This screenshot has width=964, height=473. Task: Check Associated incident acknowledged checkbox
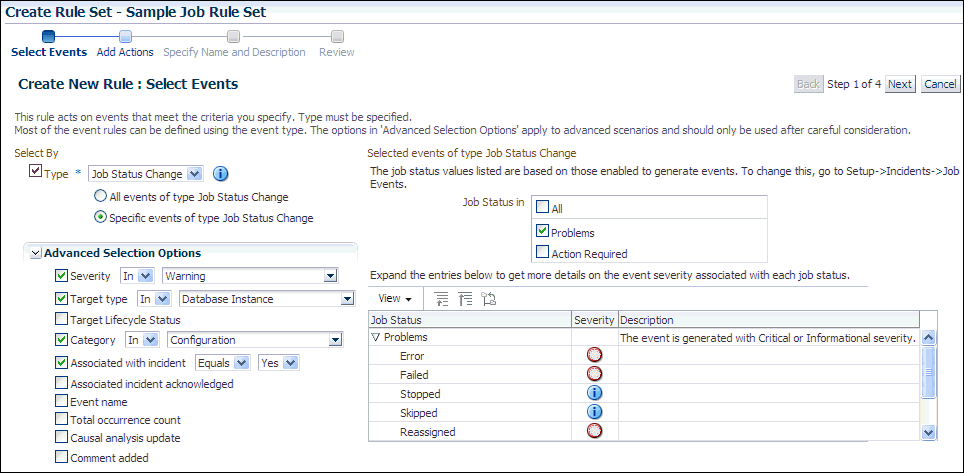[x=61, y=383]
